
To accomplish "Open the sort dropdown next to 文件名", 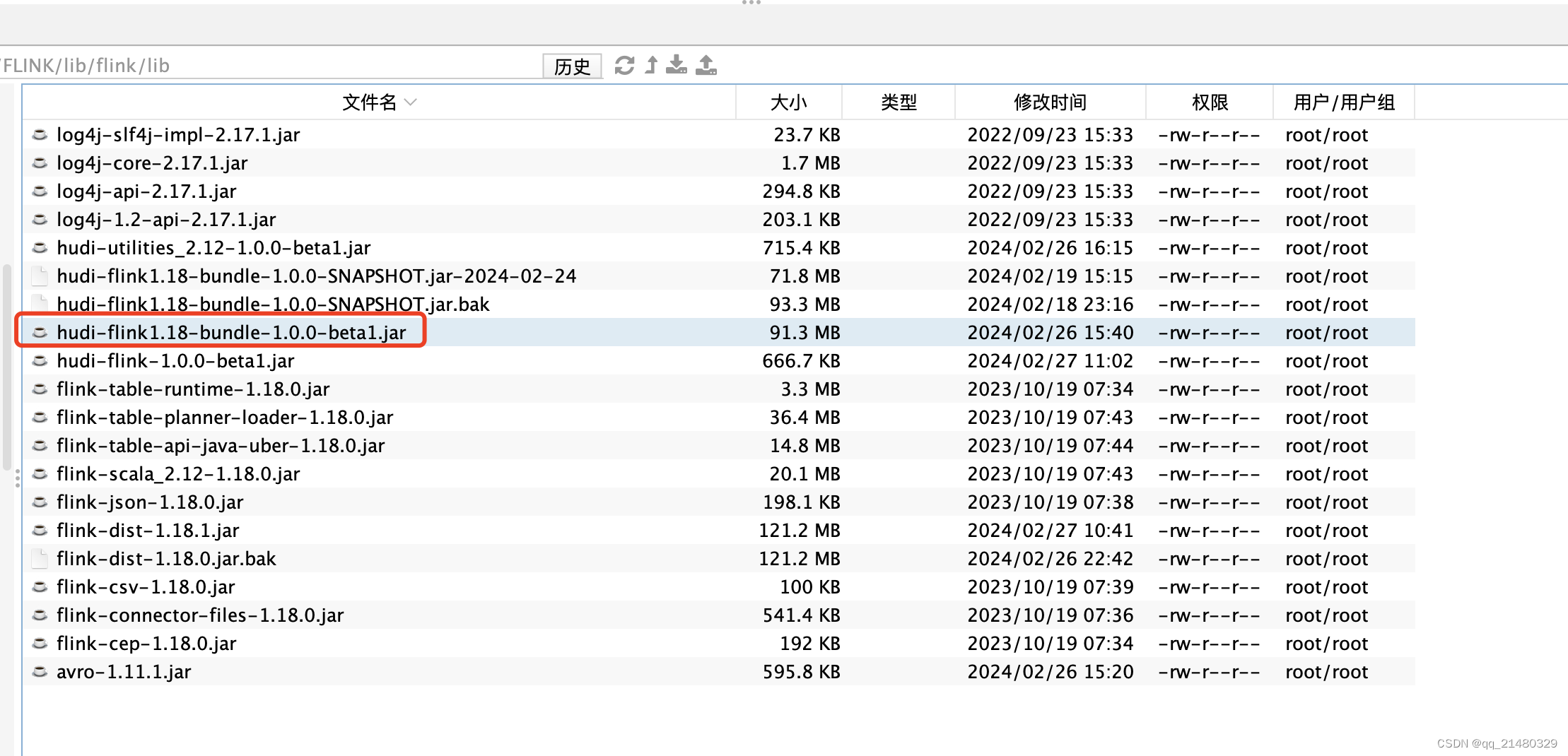I will 412,102.
